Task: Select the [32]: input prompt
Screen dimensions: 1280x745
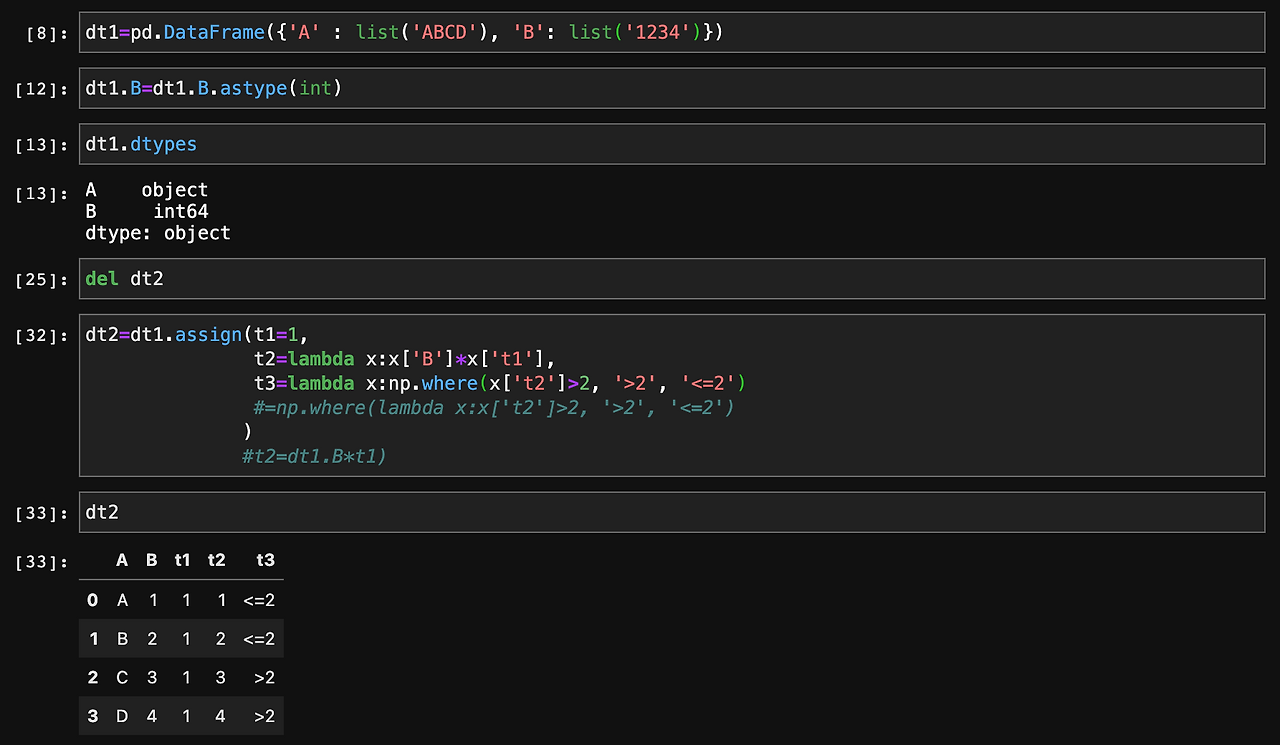Action: pos(42,335)
